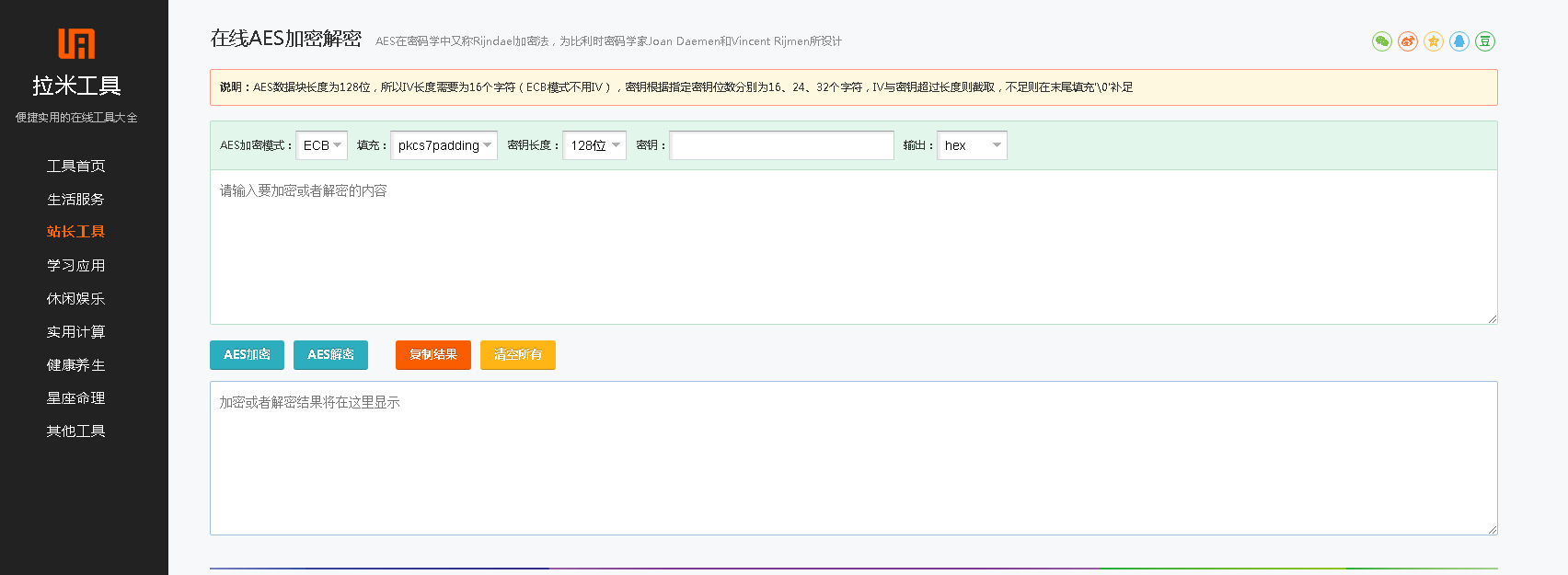The image size is (1568, 575).
Task: Click the QZone star share icon
Action: 1433,41
